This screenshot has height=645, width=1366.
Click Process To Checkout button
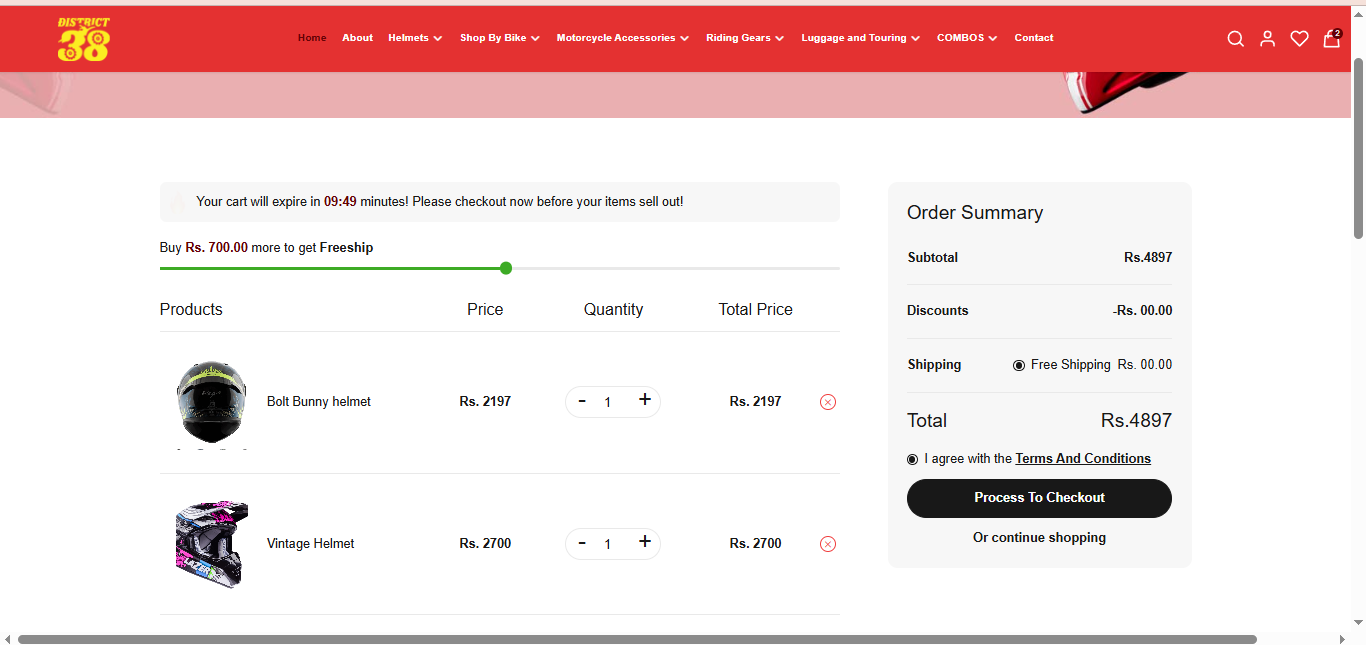tap(1039, 498)
